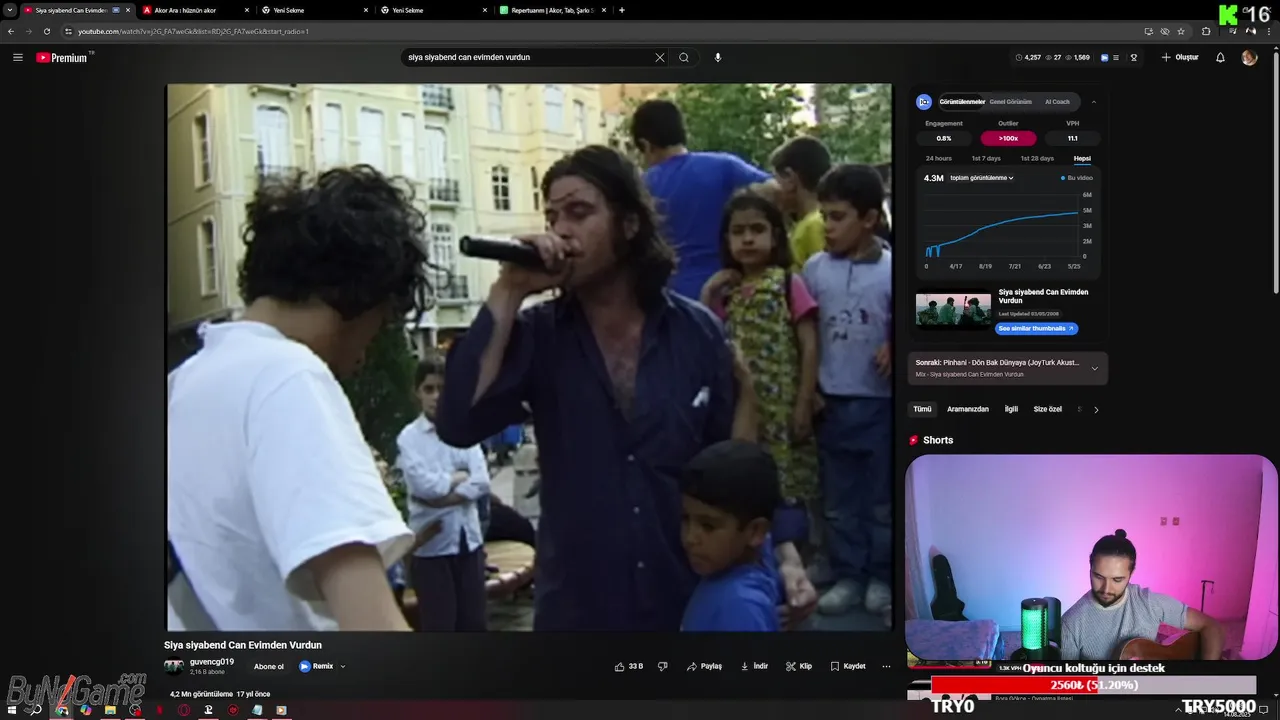Click the 0.8% Engagement value
This screenshot has width=1280, height=720.
point(944,138)
